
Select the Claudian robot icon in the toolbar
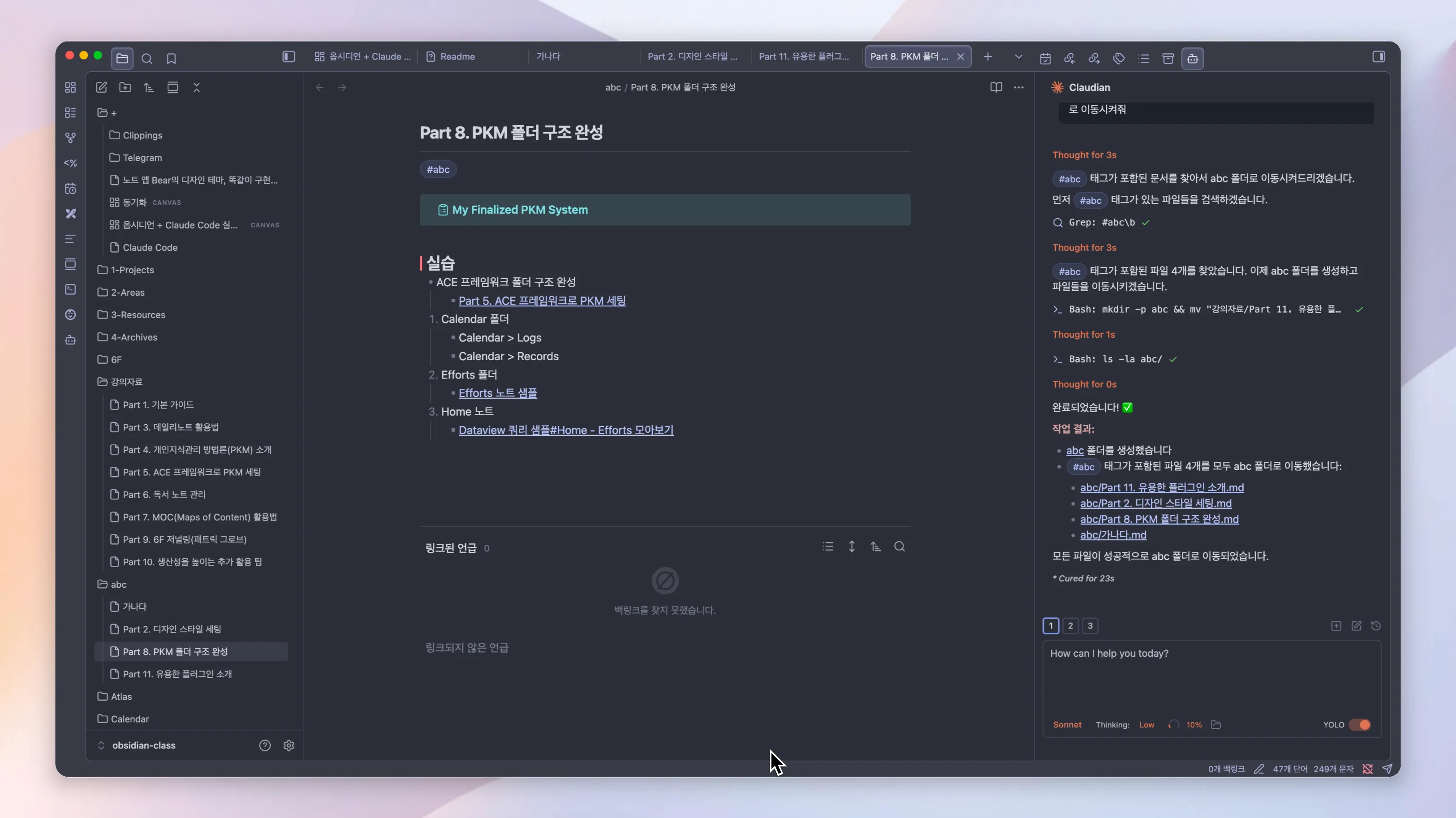(x=1193, y=58)
